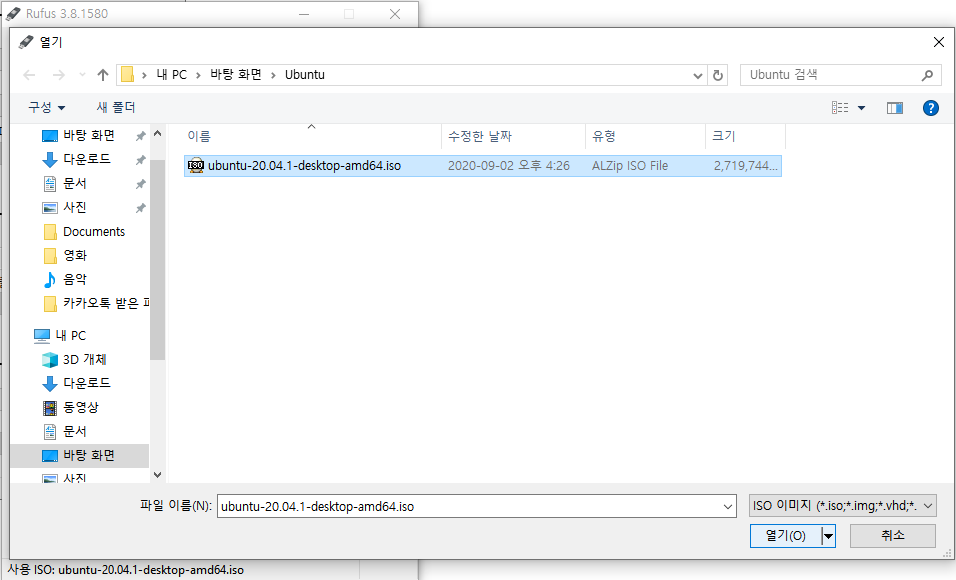Select 동영상 under 내 PC
The width and height of the screenshot is (956, 580).
80,407
